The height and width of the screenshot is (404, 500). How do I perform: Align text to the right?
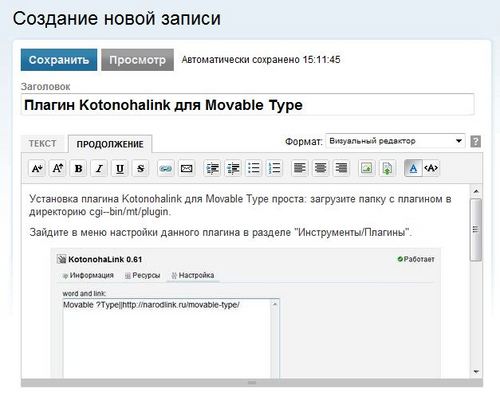click(341, 168)
